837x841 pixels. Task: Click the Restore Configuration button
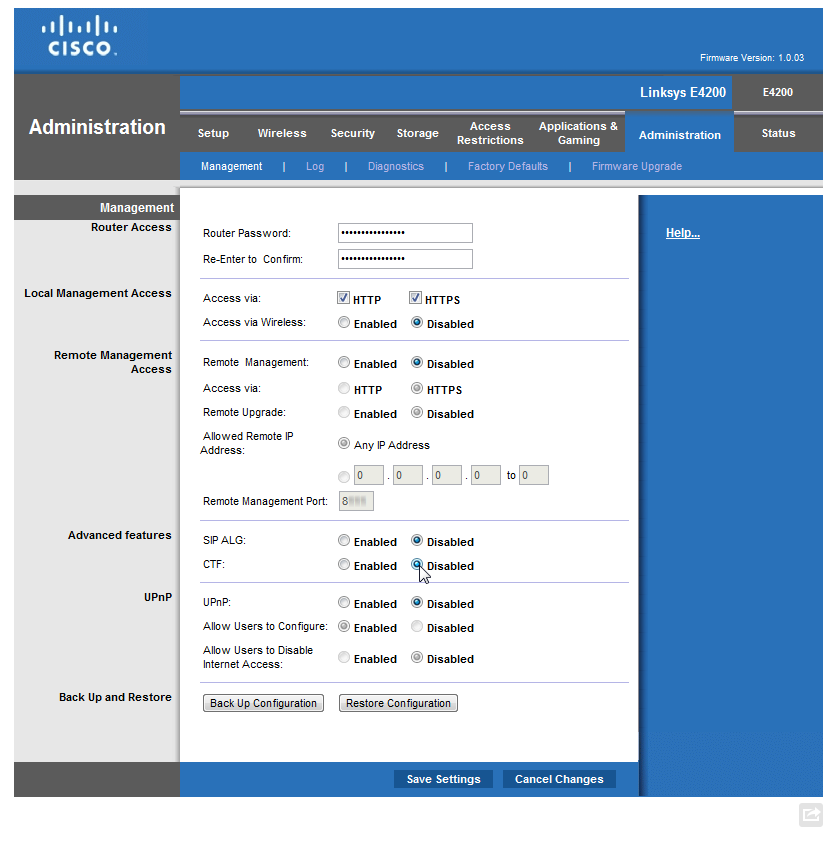pyautogui.click(x=398, y=703)
